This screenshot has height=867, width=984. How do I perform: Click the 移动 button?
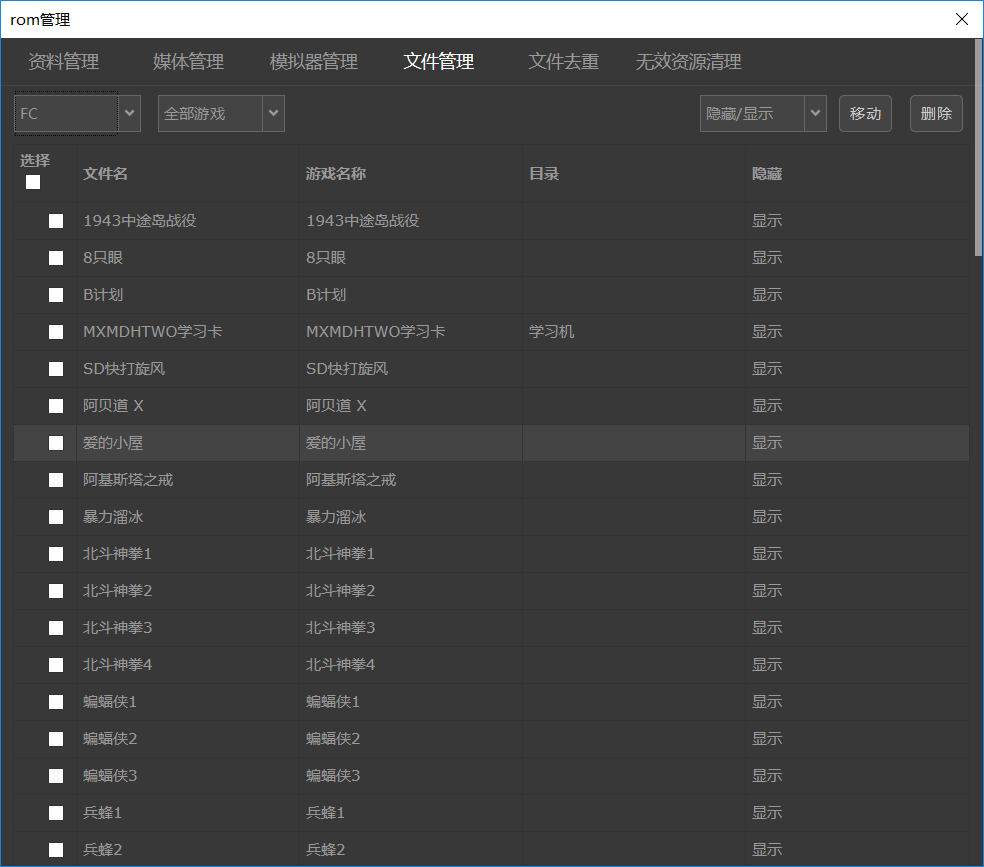[865, 114]
